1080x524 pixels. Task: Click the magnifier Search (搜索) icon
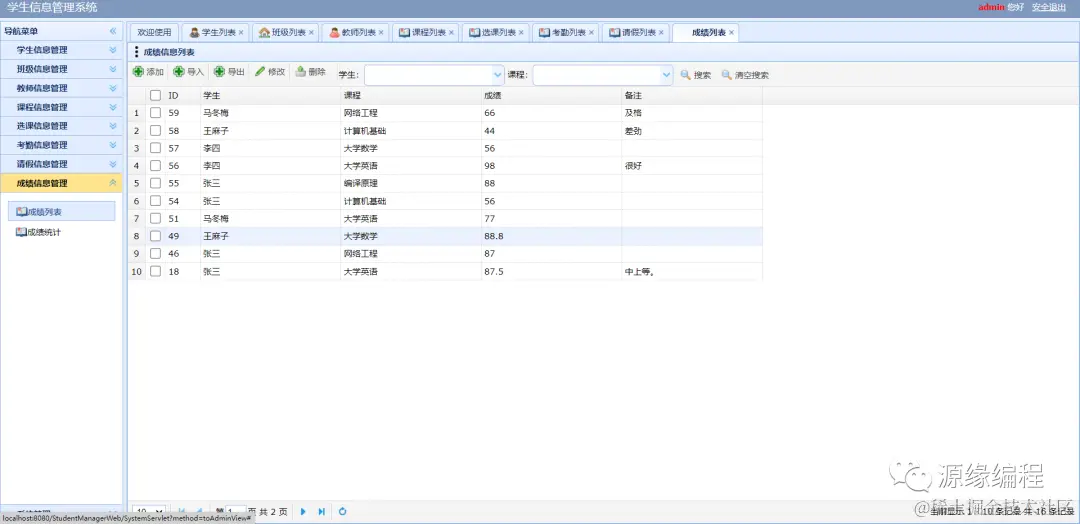[x=685, y=75]
